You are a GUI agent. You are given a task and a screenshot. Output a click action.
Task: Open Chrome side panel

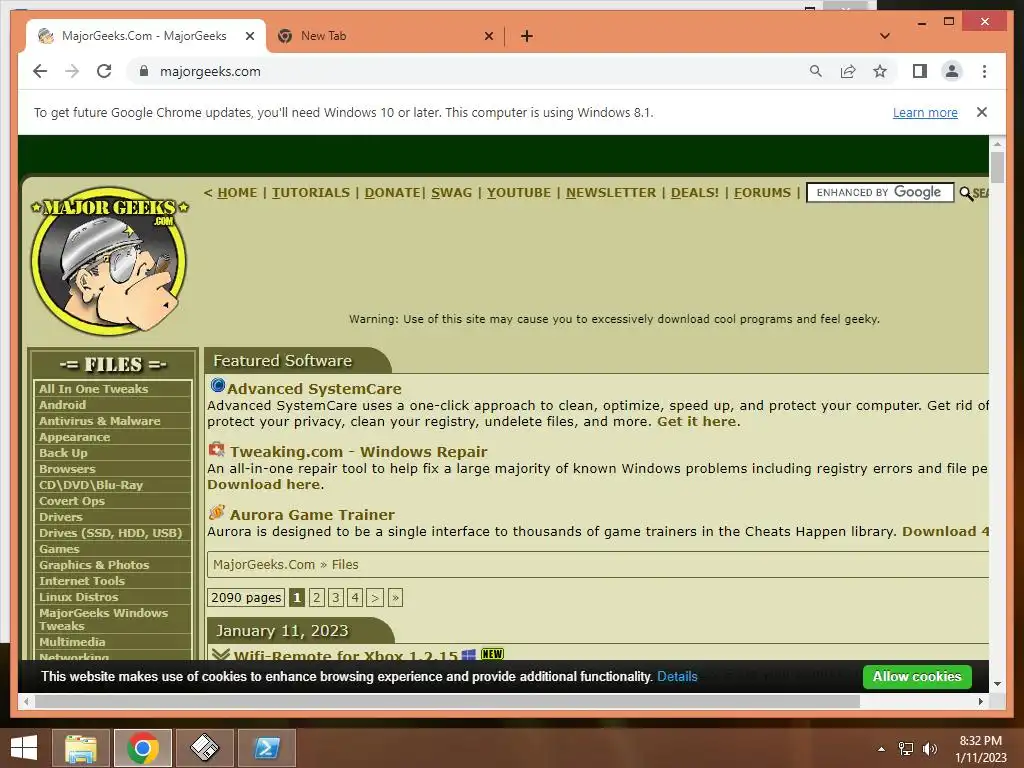(920, 71)
